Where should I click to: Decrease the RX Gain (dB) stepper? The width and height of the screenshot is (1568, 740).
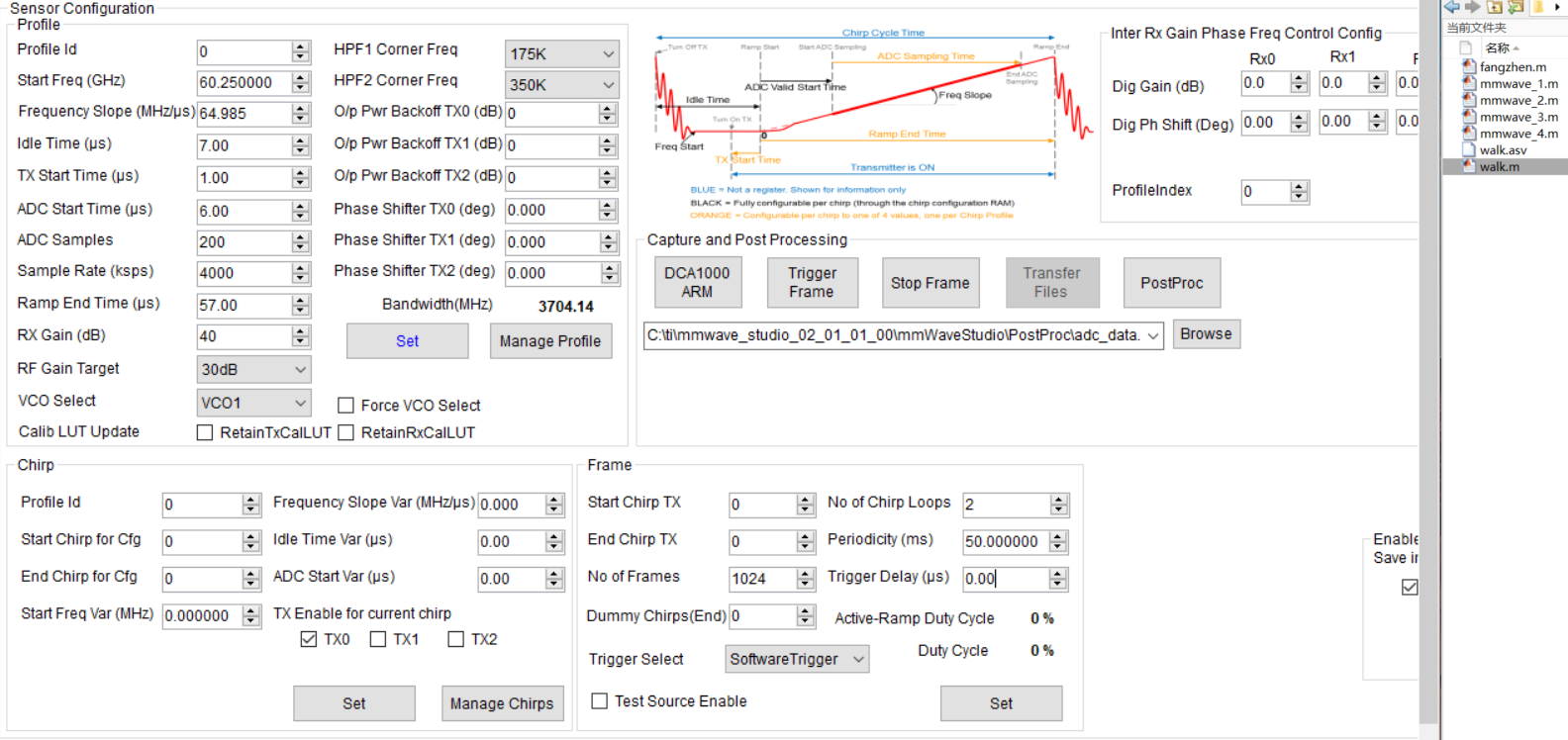(301, 342)
